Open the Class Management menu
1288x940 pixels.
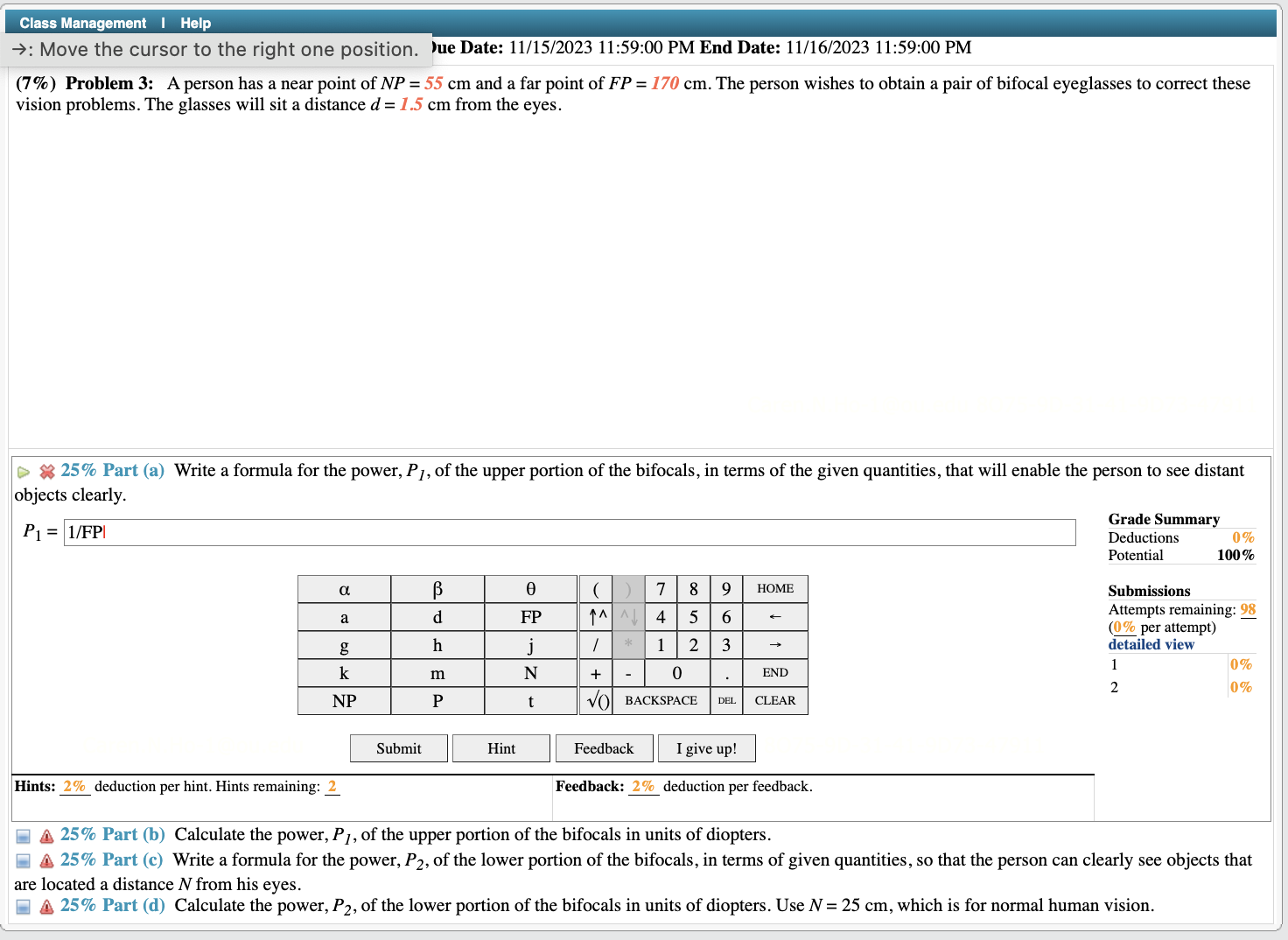pos(83,23)
